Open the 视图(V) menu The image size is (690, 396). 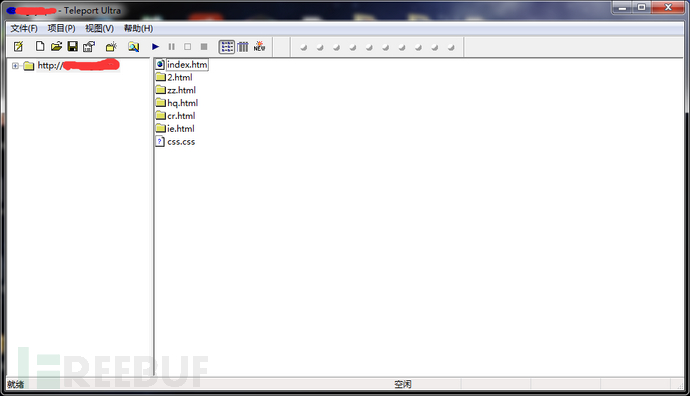(x=99, y=28)
